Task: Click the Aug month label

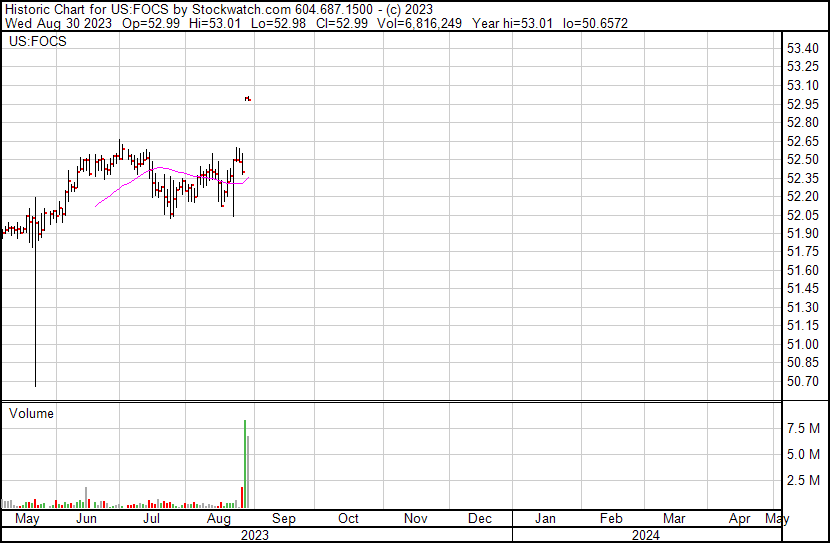Action: pos(219,518)
